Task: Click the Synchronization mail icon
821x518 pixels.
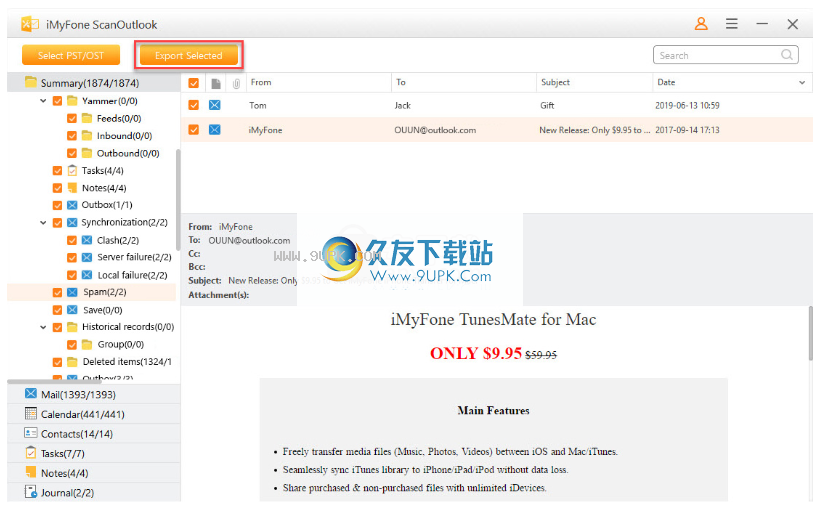Action: 72,223
